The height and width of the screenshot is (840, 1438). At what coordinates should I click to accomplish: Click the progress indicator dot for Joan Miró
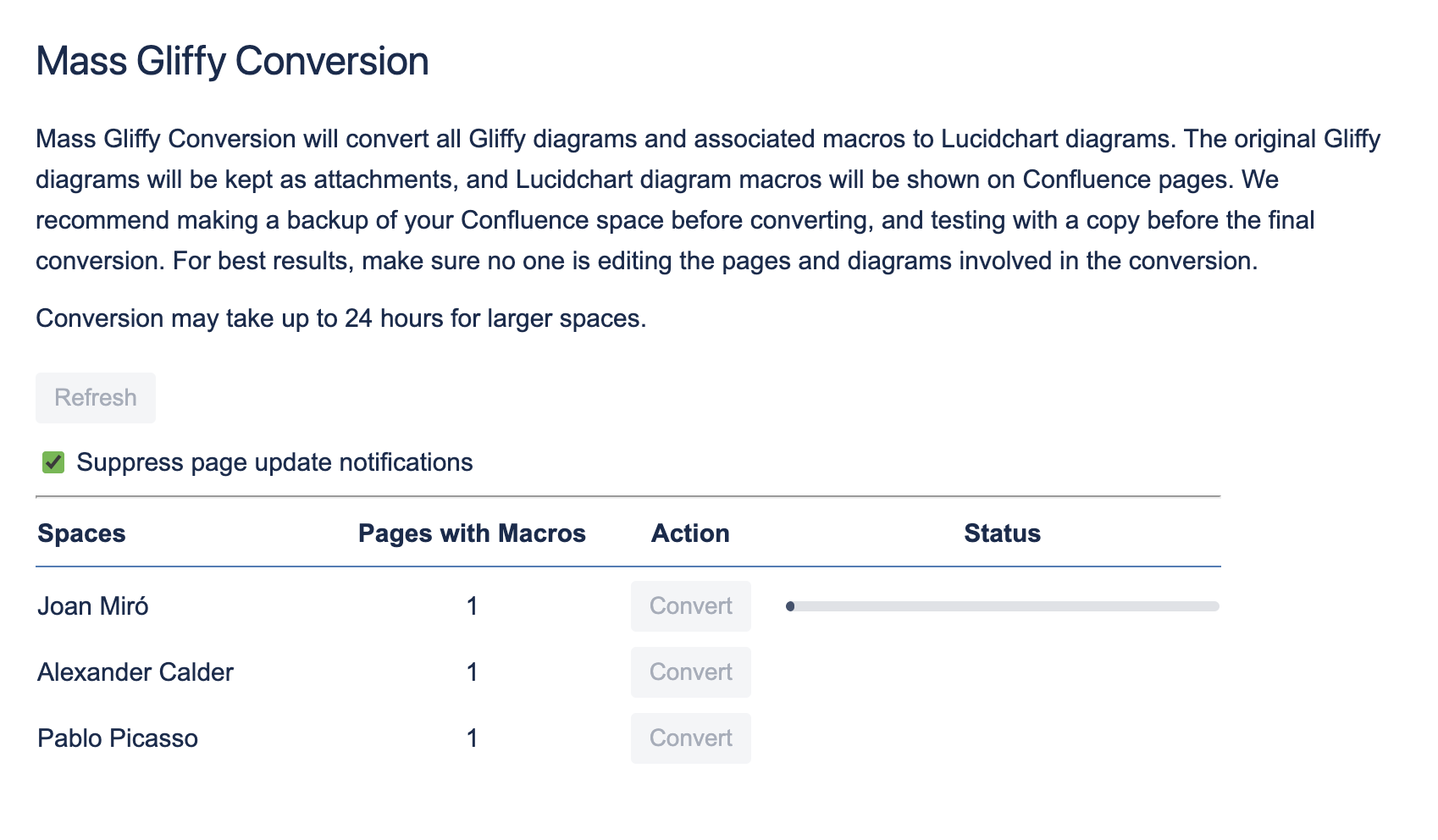click(792, 605)
